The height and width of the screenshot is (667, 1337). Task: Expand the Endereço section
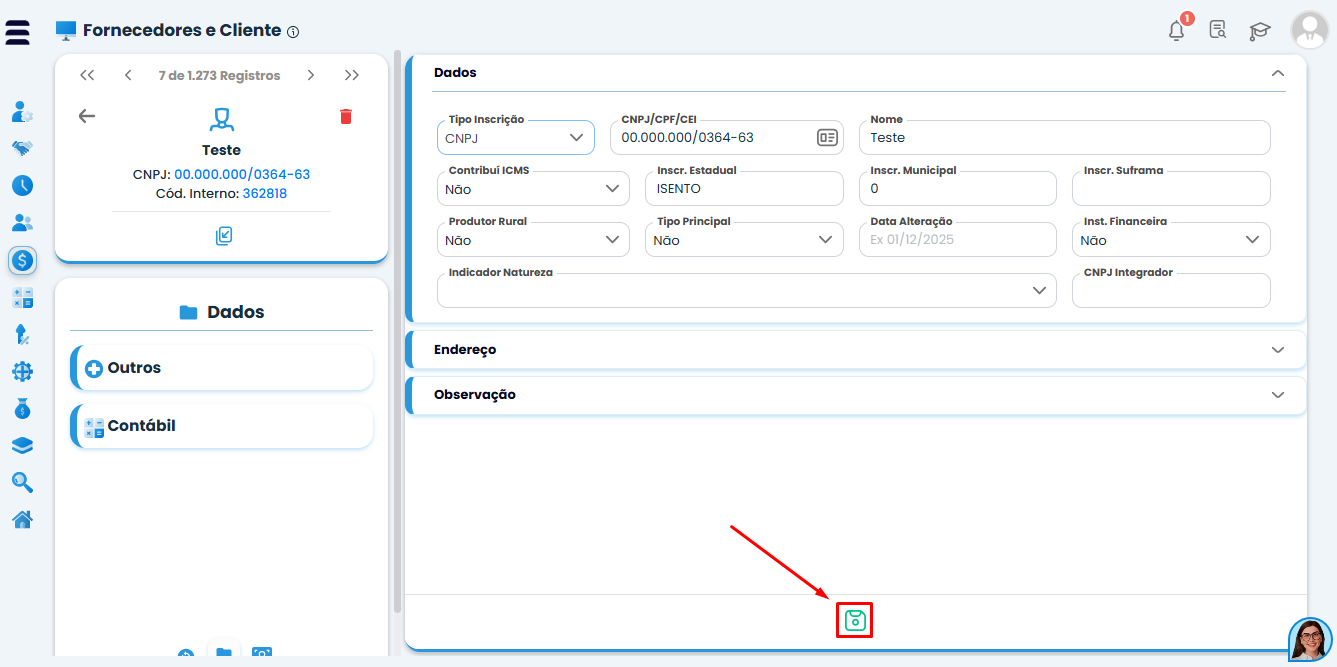pyautogui.click(x=855, y=350)
